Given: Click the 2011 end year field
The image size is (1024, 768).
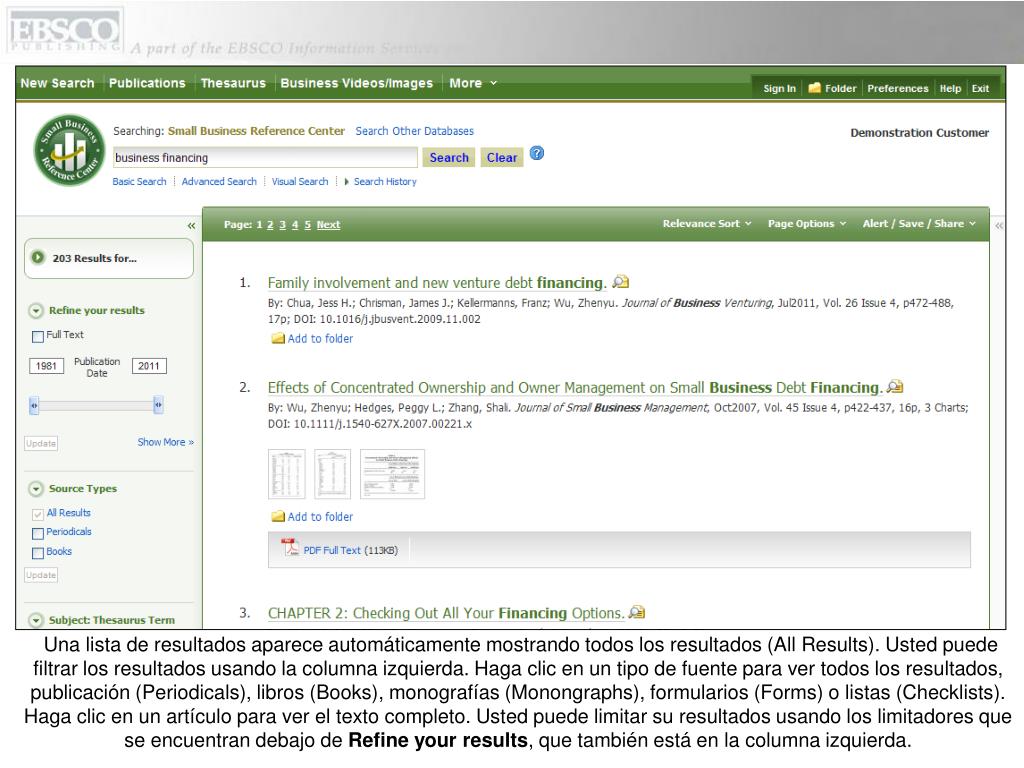Looking at the screenshot, I should coord(149,366).
